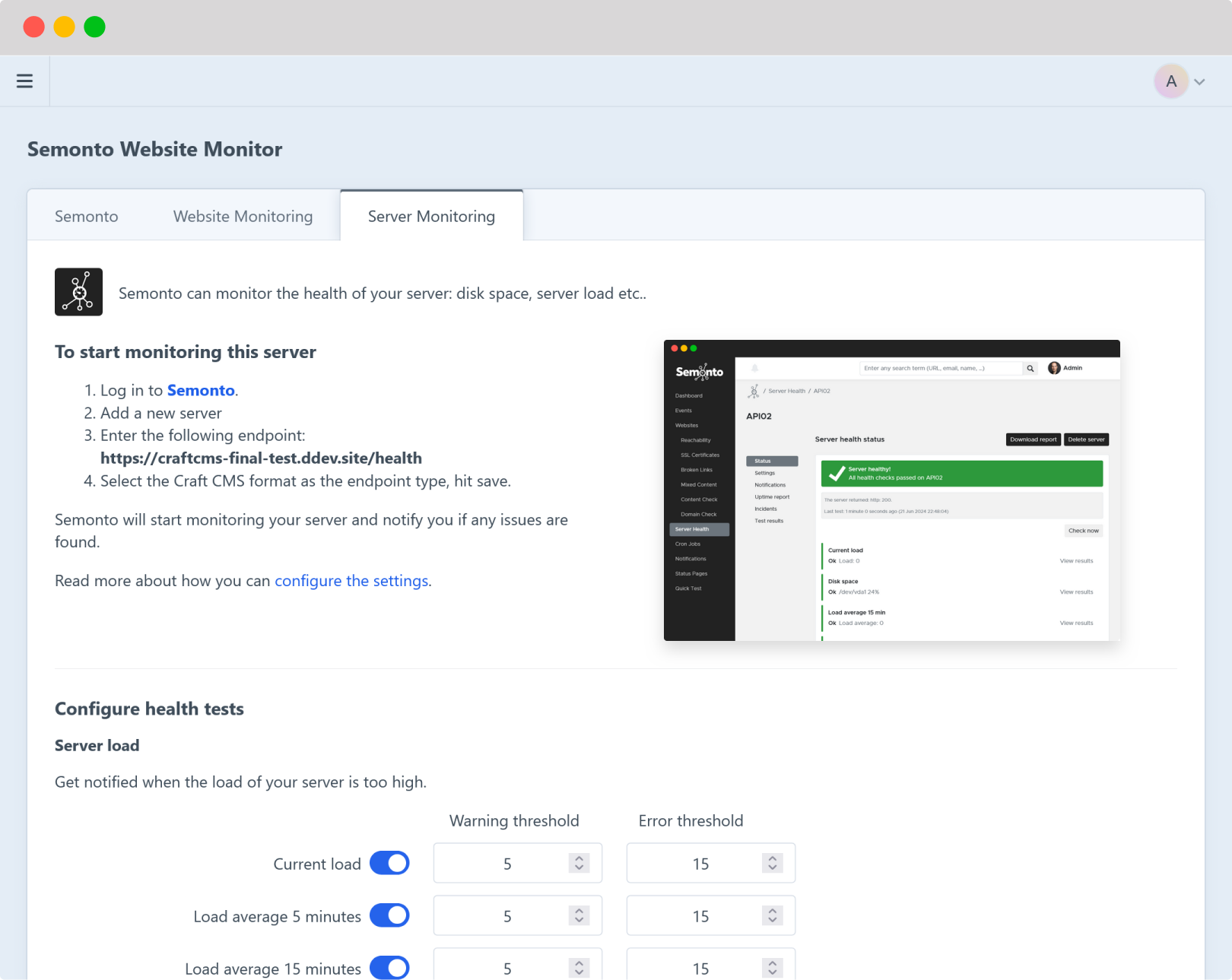
Task: Open the hamburger sidebar menu
Action: (24, 81)
